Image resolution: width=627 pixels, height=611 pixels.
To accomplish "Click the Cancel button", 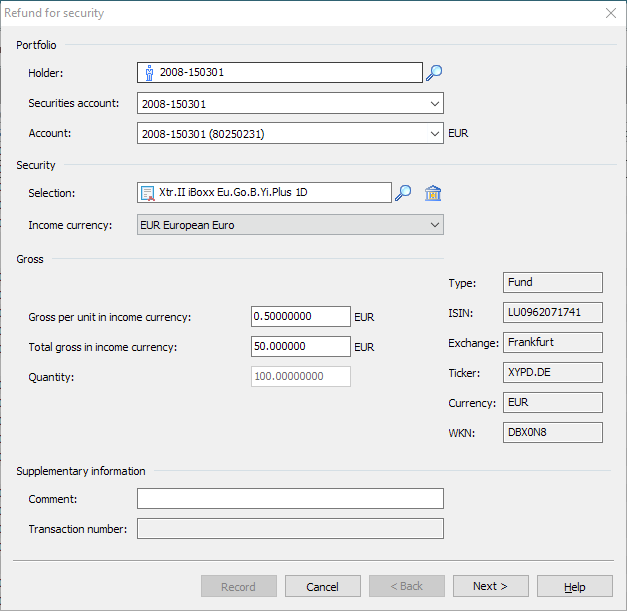I will 322,586.
